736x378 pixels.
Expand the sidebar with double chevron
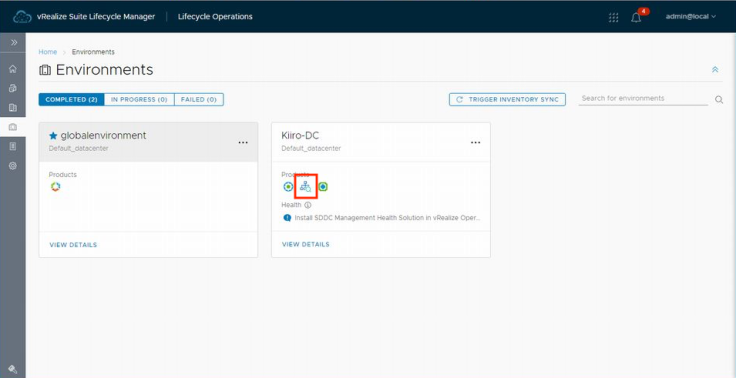point(14,42)
